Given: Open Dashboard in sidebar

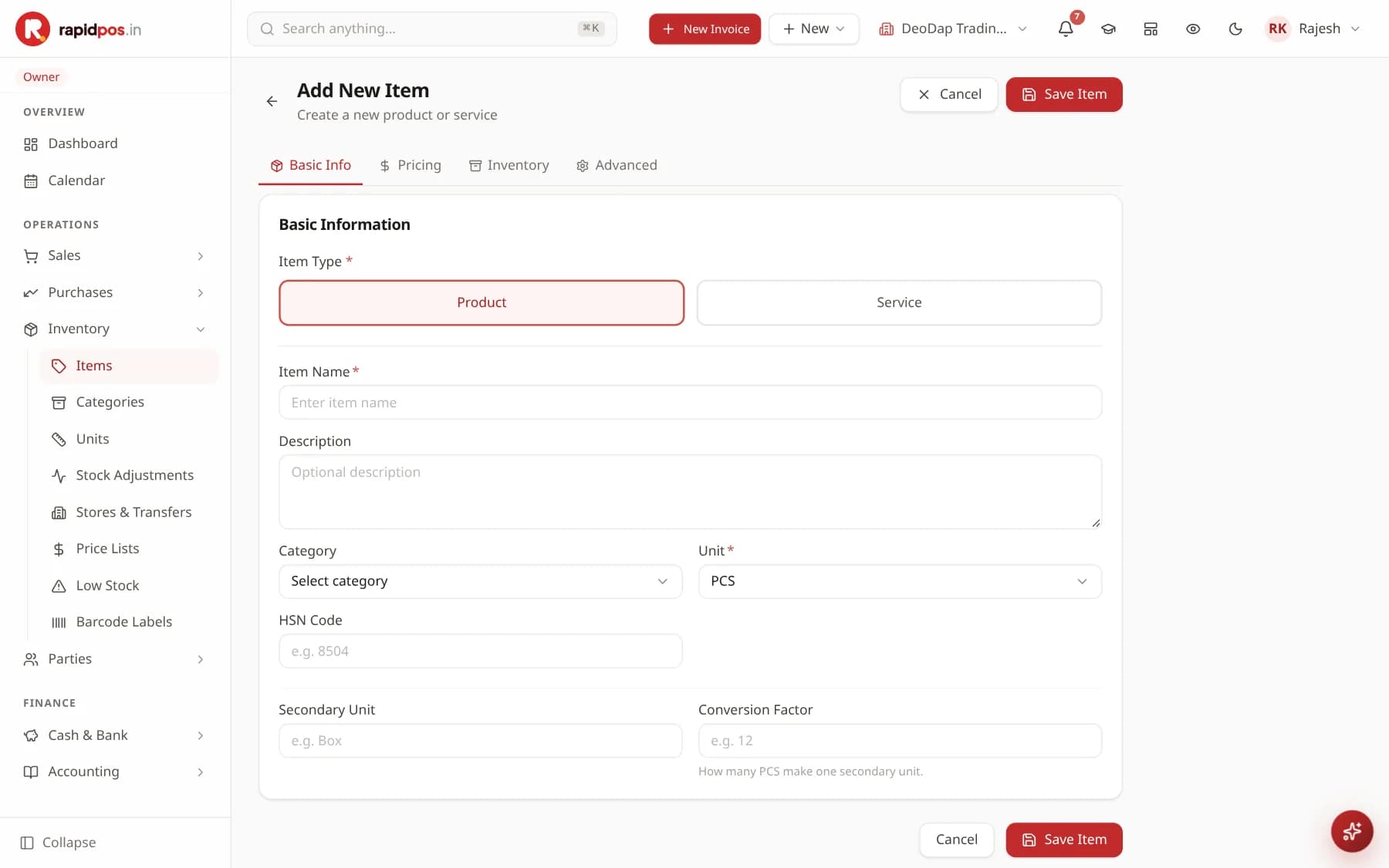Looking at the screenshot, I should pos(116,144).
